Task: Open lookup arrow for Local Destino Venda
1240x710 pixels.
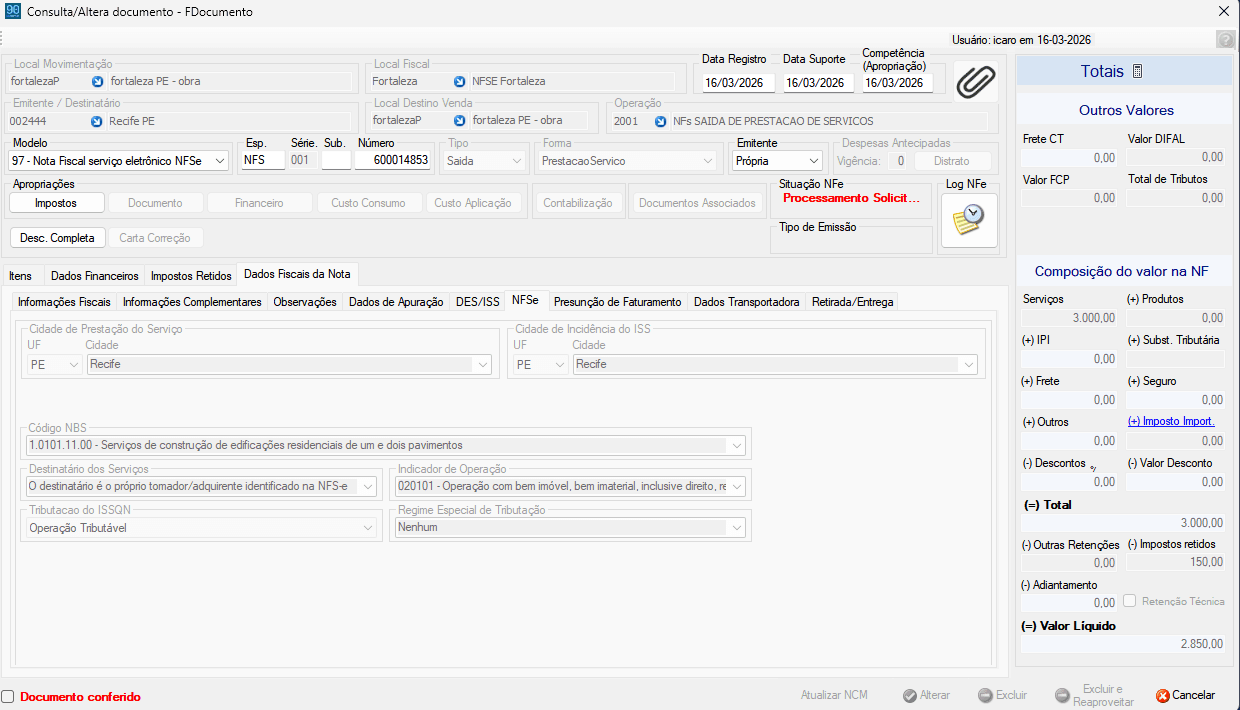Action: [x=459, y=121]
